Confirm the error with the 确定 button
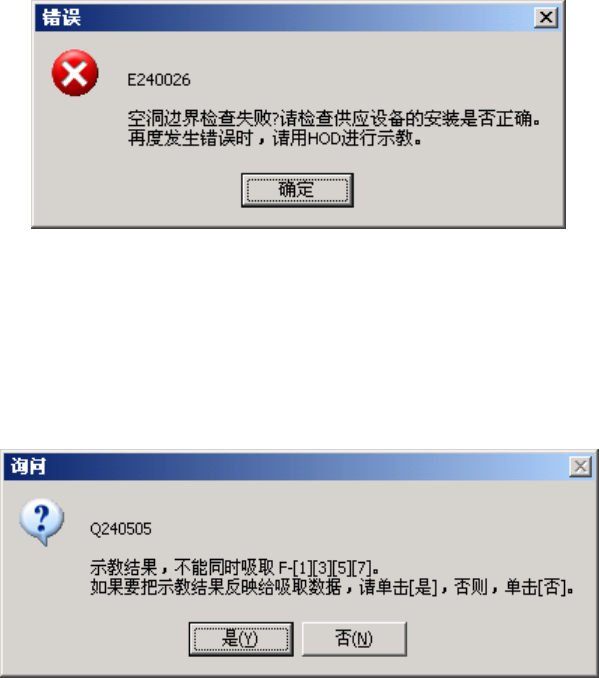The image size is (599, 678). click(297, 190)
